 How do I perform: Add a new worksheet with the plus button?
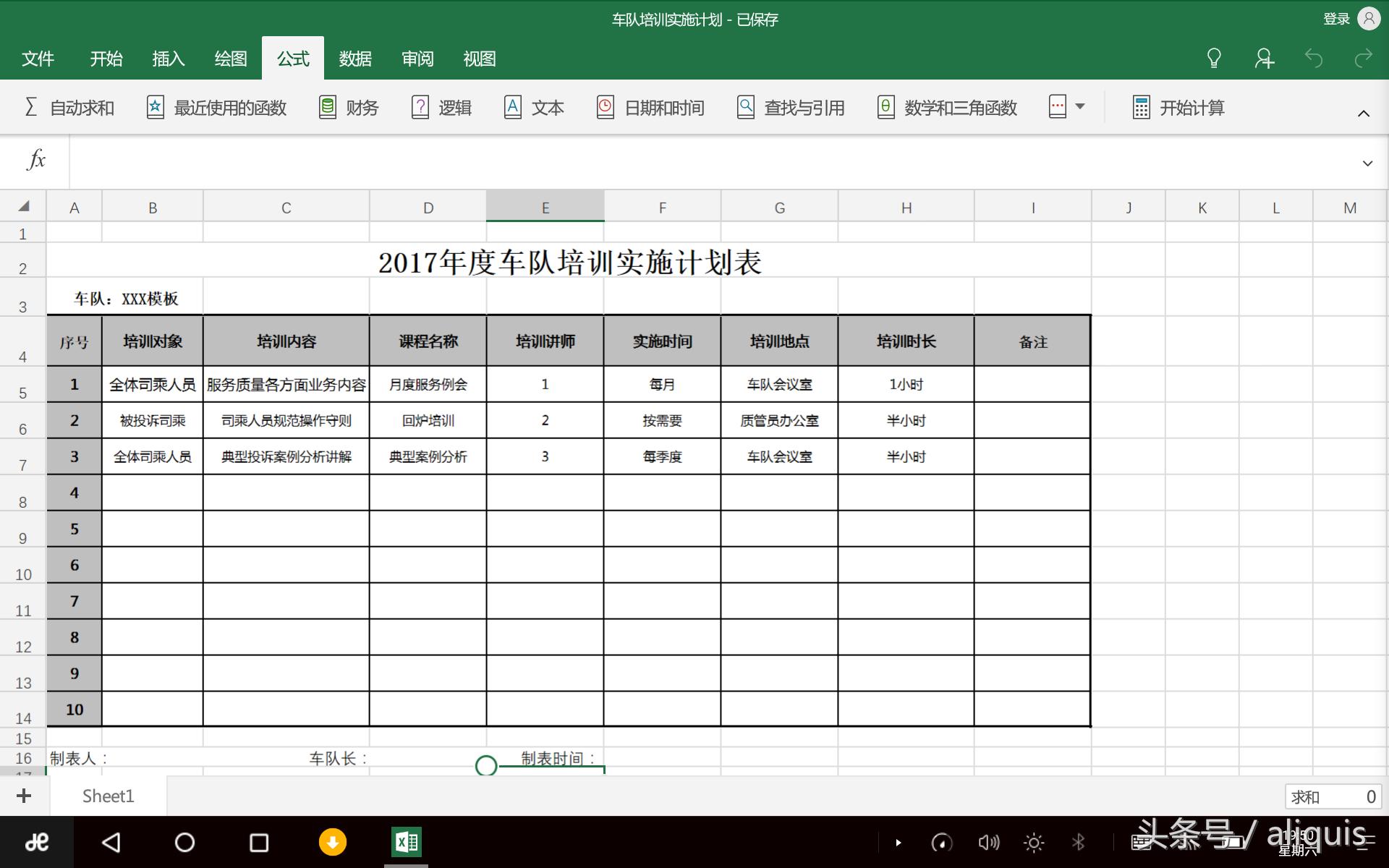tap(24, 796)
